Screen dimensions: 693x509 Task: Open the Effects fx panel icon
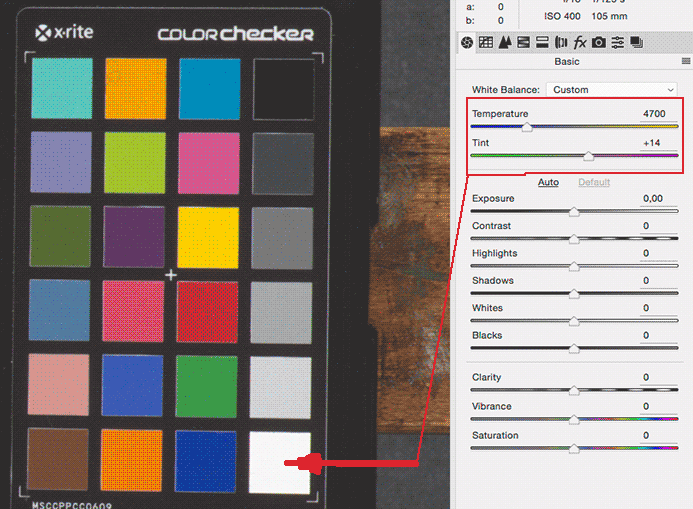580,42
